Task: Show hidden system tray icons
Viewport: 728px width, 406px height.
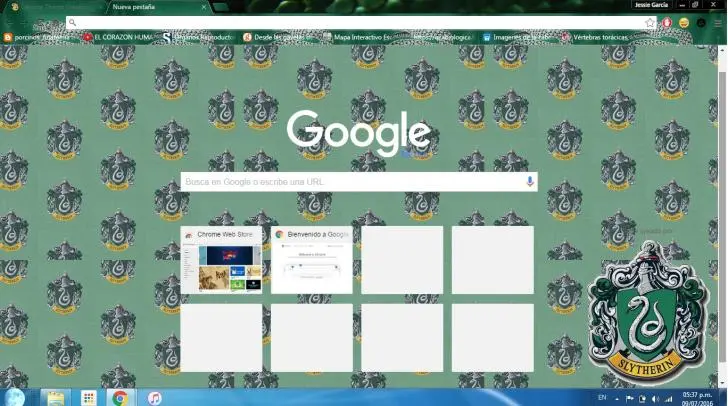Action: [x=617, y=398]
